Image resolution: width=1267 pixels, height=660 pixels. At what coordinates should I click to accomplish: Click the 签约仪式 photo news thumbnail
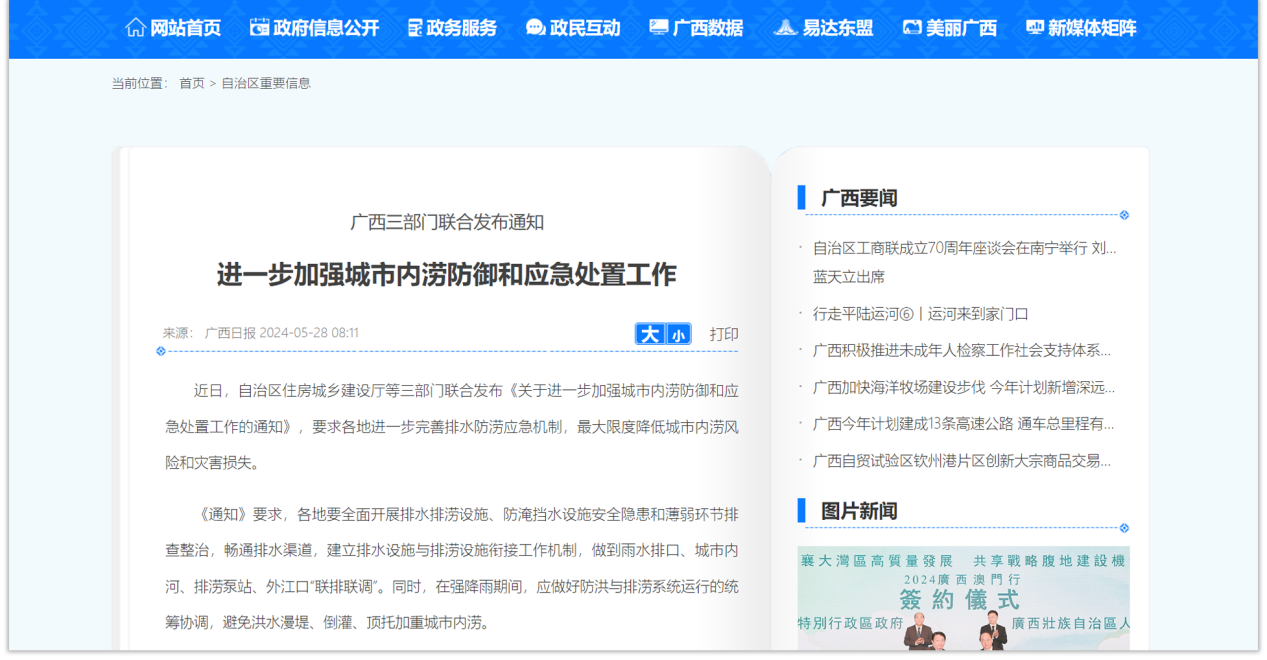coord(963,598)
